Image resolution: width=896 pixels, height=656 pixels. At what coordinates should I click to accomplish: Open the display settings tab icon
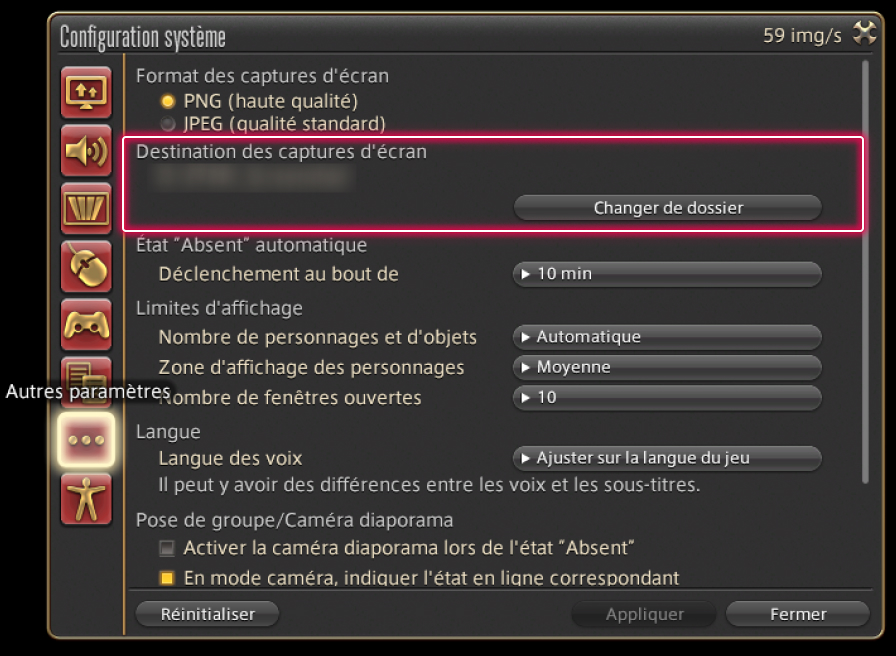coord(86,92)
